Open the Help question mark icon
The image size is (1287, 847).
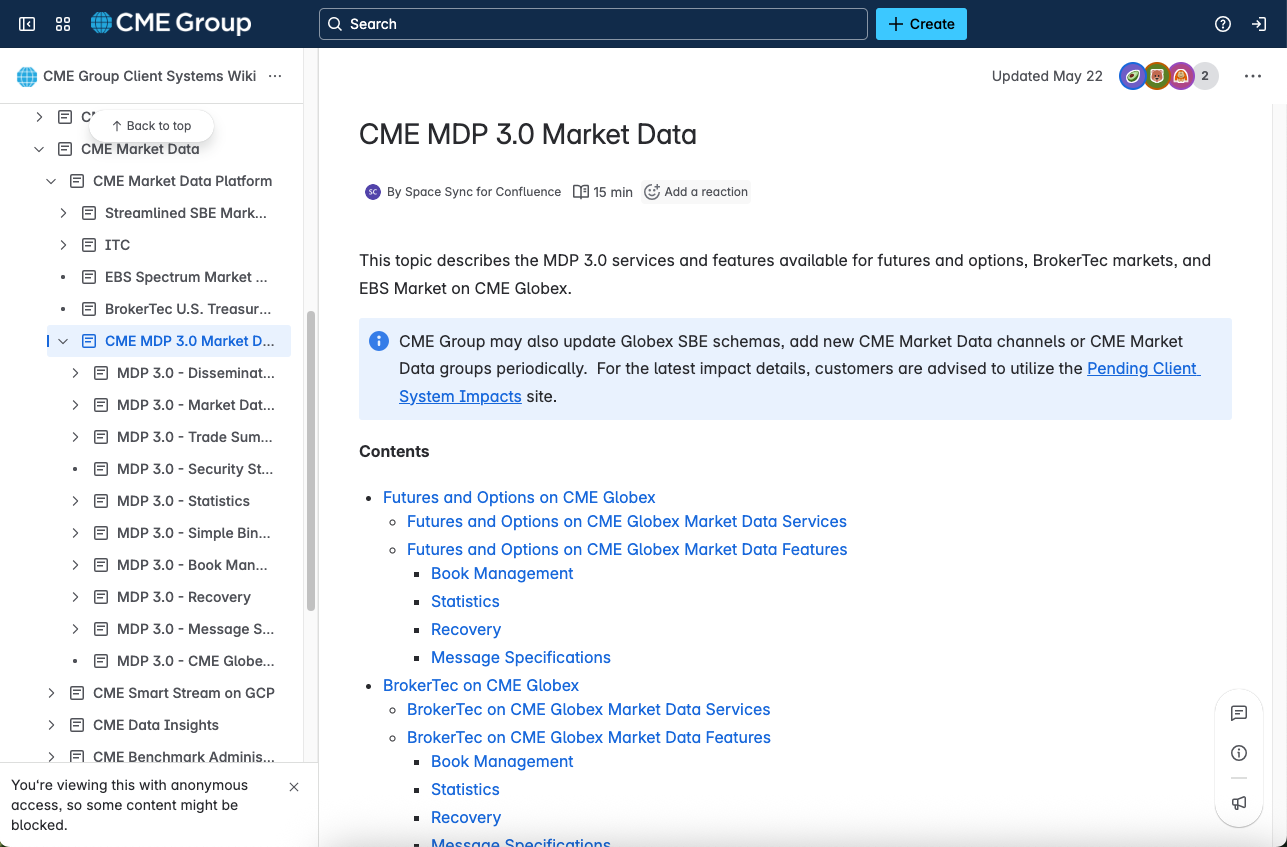tap(1222, 23)
